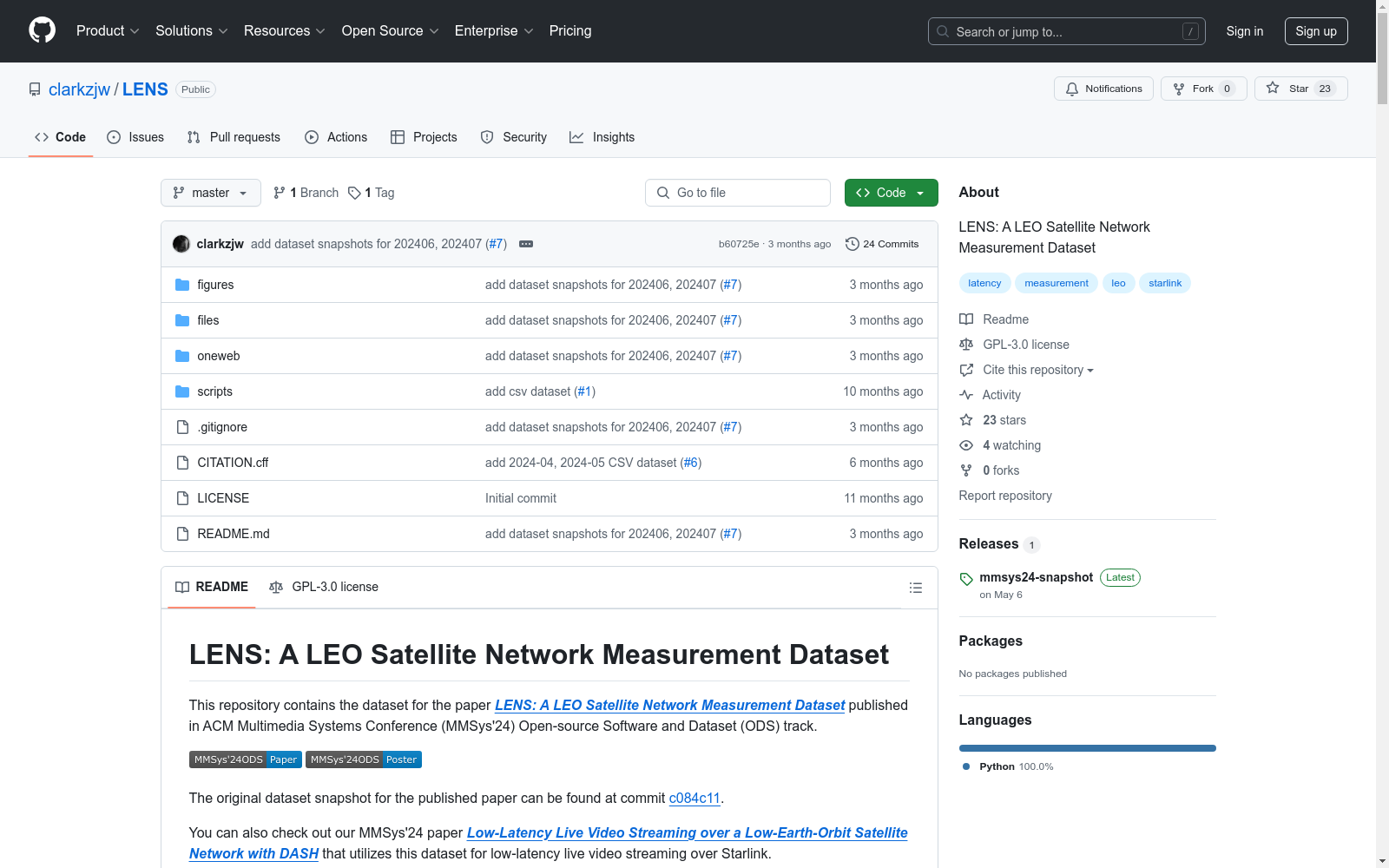Open the Security tab
Image resolution: width=1389 pixels, height=868 pixels.
514,137
